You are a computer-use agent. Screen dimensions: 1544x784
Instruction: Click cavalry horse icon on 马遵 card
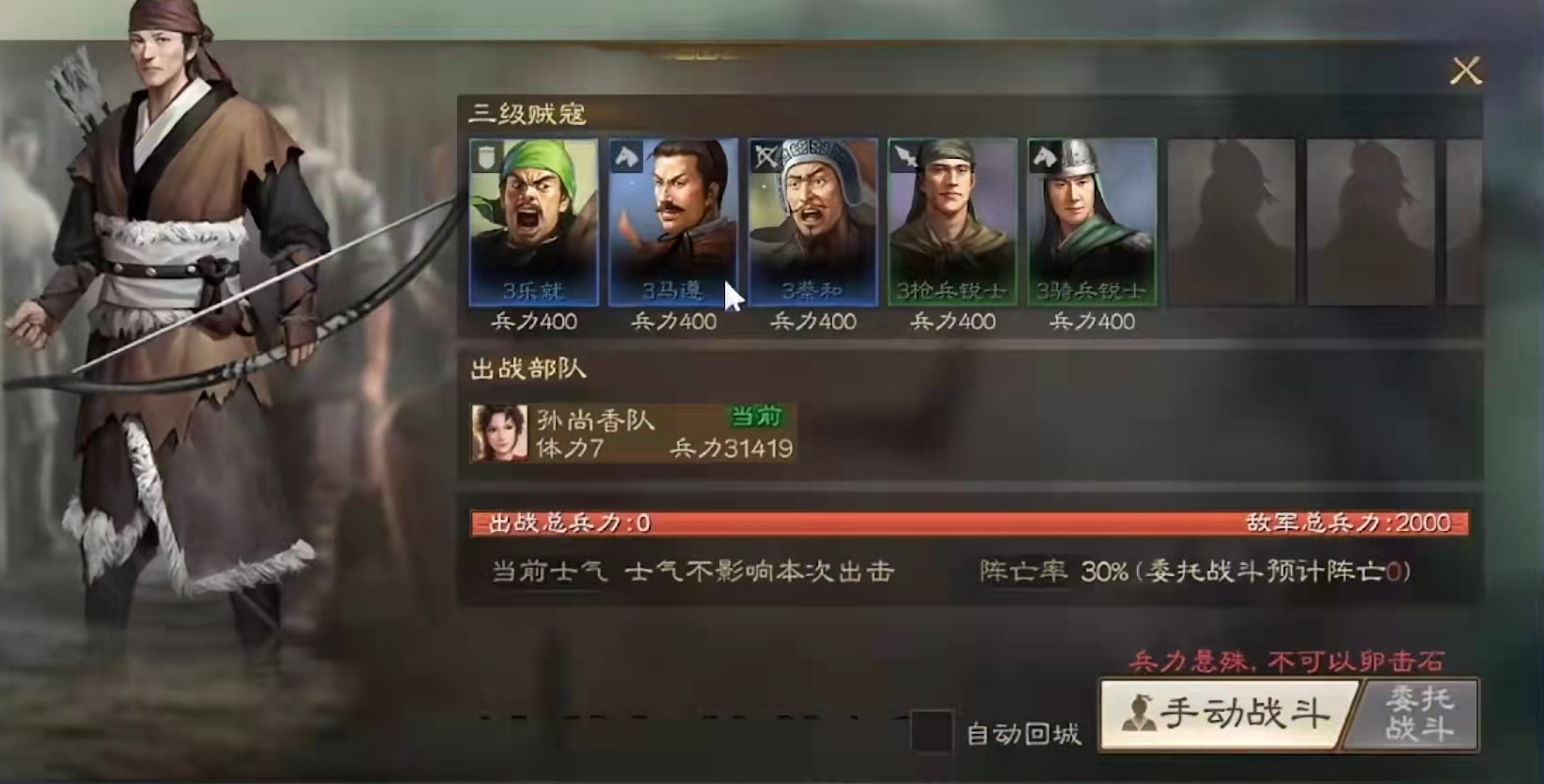point(625,156)
